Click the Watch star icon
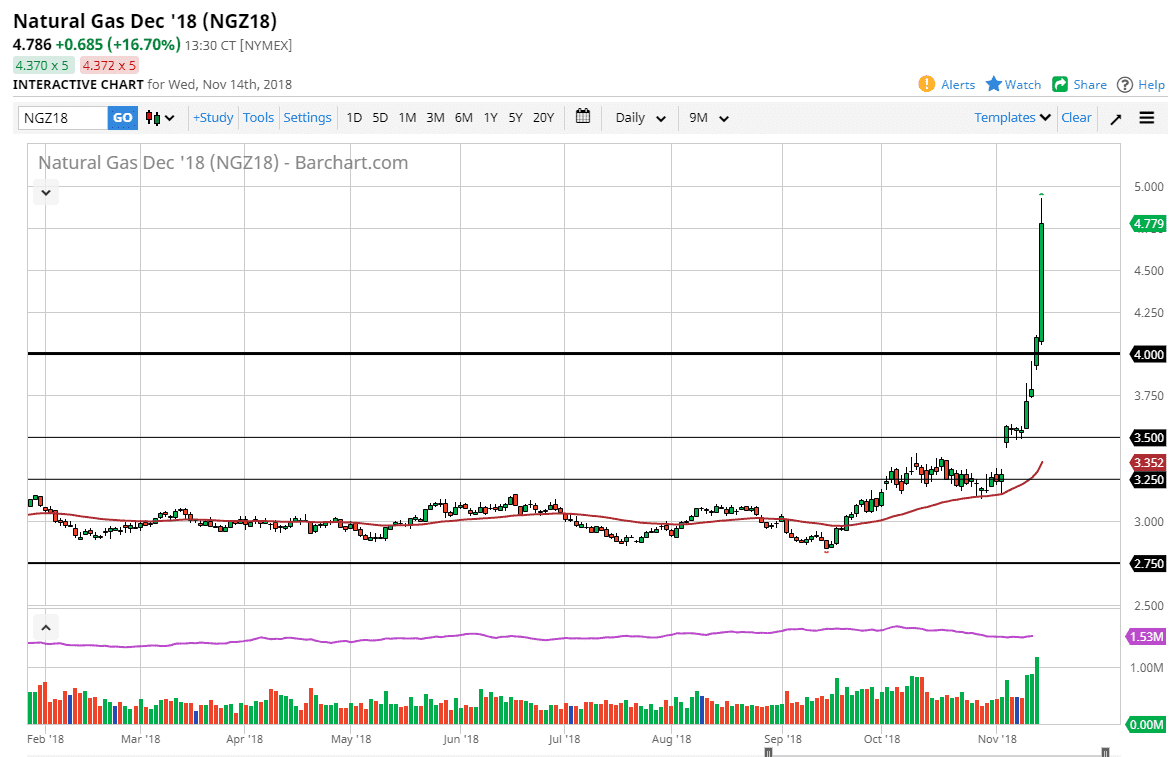 [x=993, y=84]
